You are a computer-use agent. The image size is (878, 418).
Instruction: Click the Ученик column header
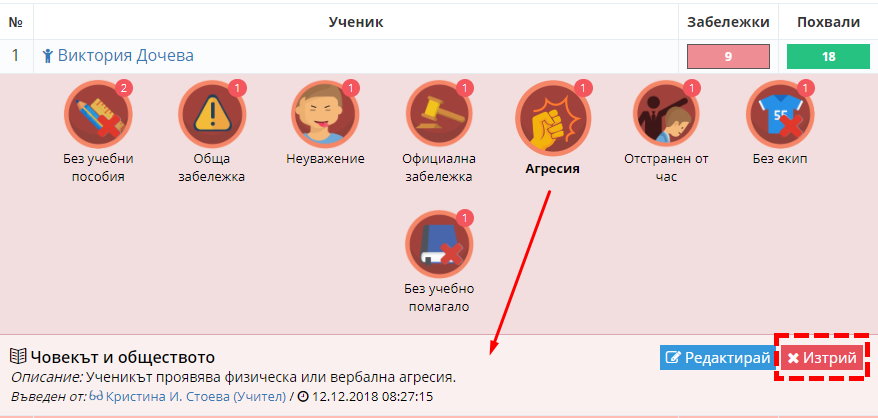pyautogui.click(x=356, y=22)
